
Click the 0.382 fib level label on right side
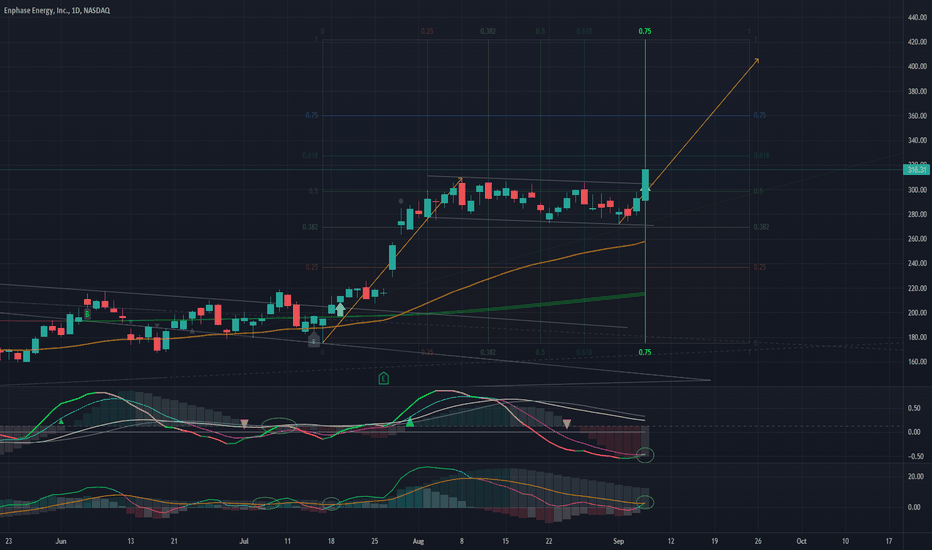tap(761, 227)
